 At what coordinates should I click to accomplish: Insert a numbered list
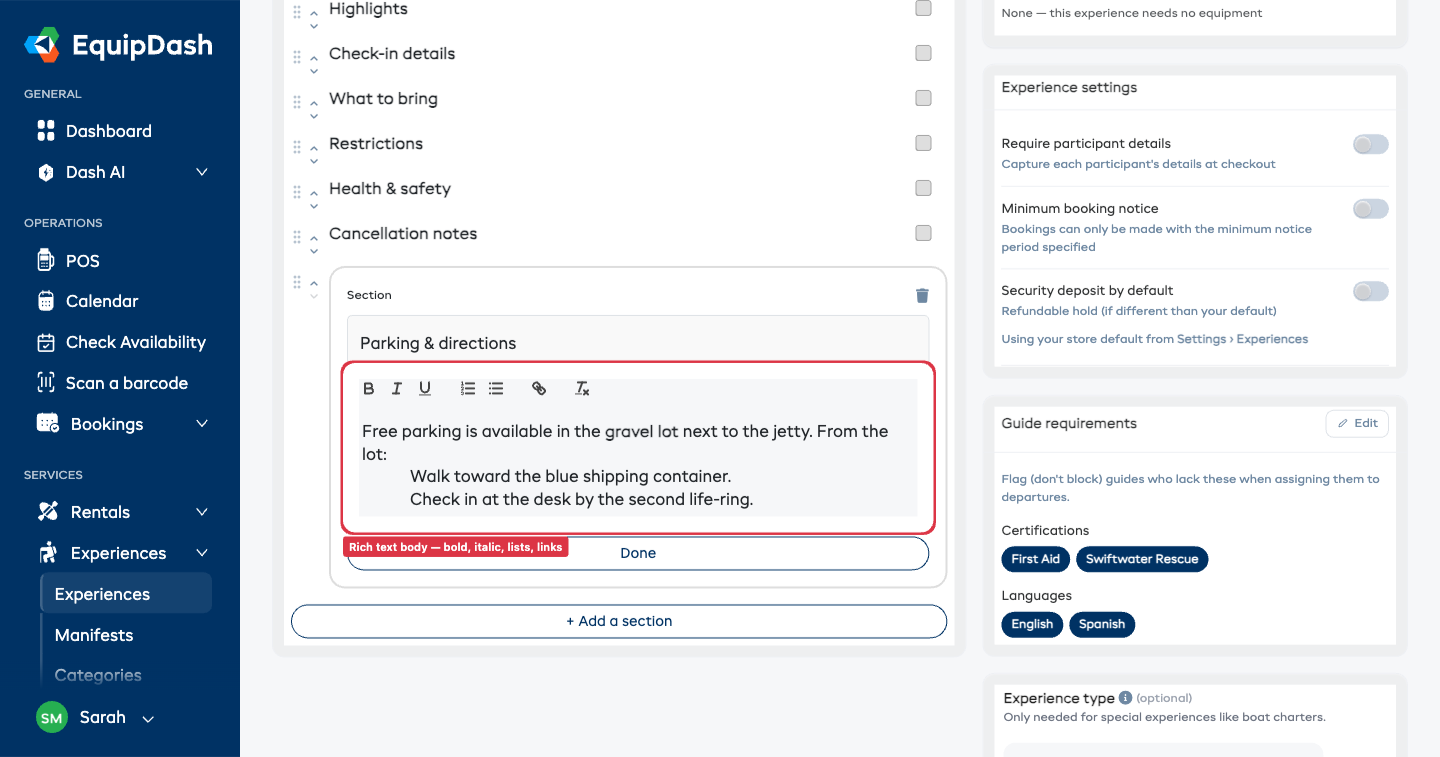coord(468,389)
